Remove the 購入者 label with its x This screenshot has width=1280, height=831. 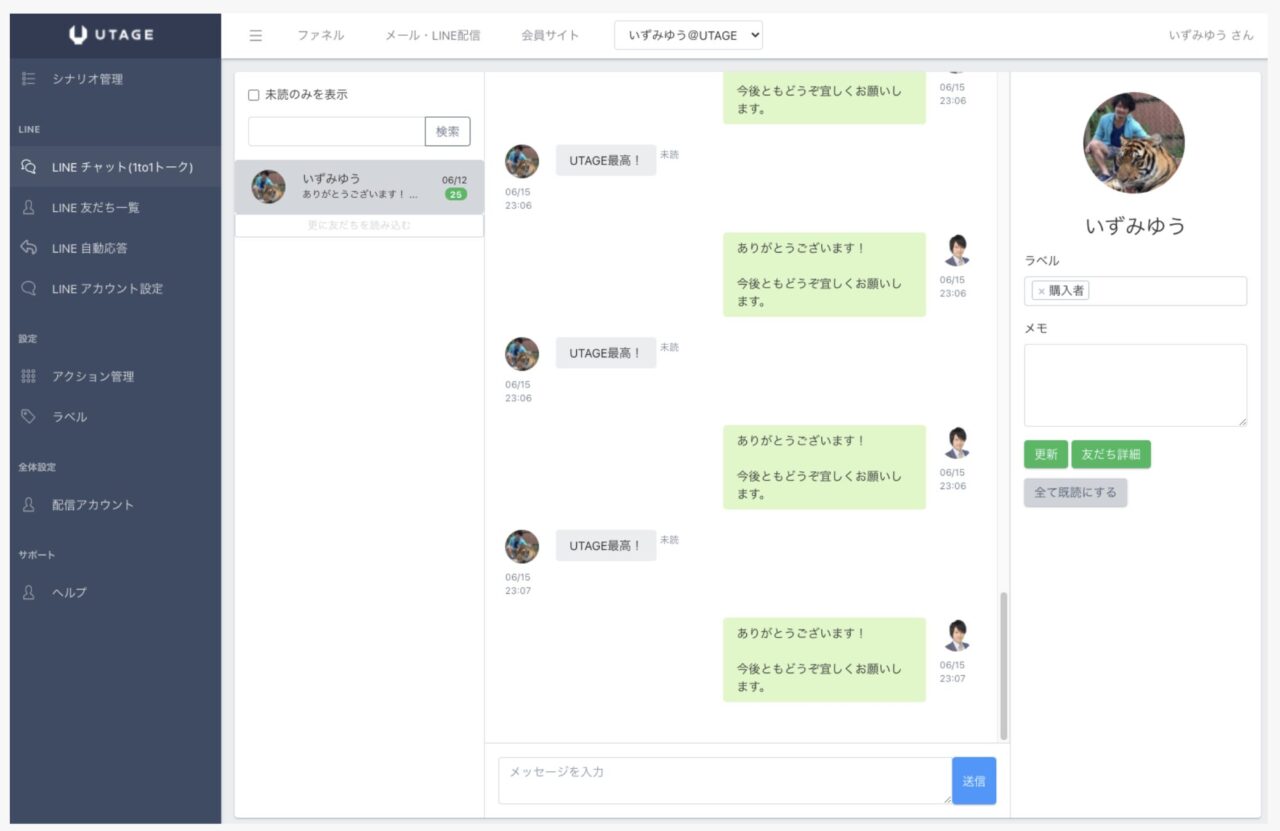[x=1041, y=291]
